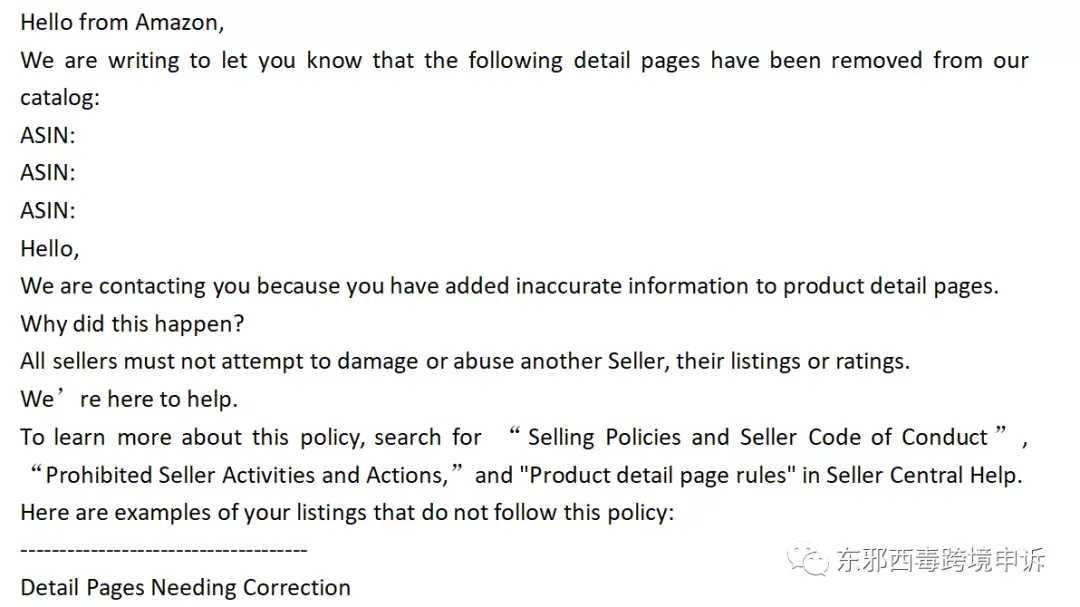Click the 'Why did this happen?' question

click(x=132, y=324)
